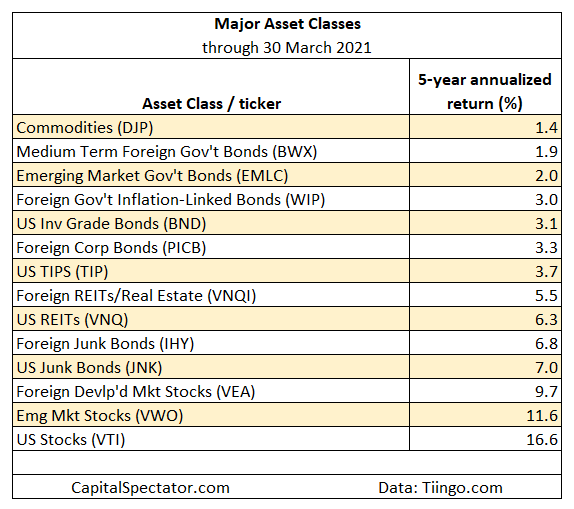The image size is (574, 509).
Task: Click Foreign Junk Bonds (IHY) label
Action: point(105,344)
